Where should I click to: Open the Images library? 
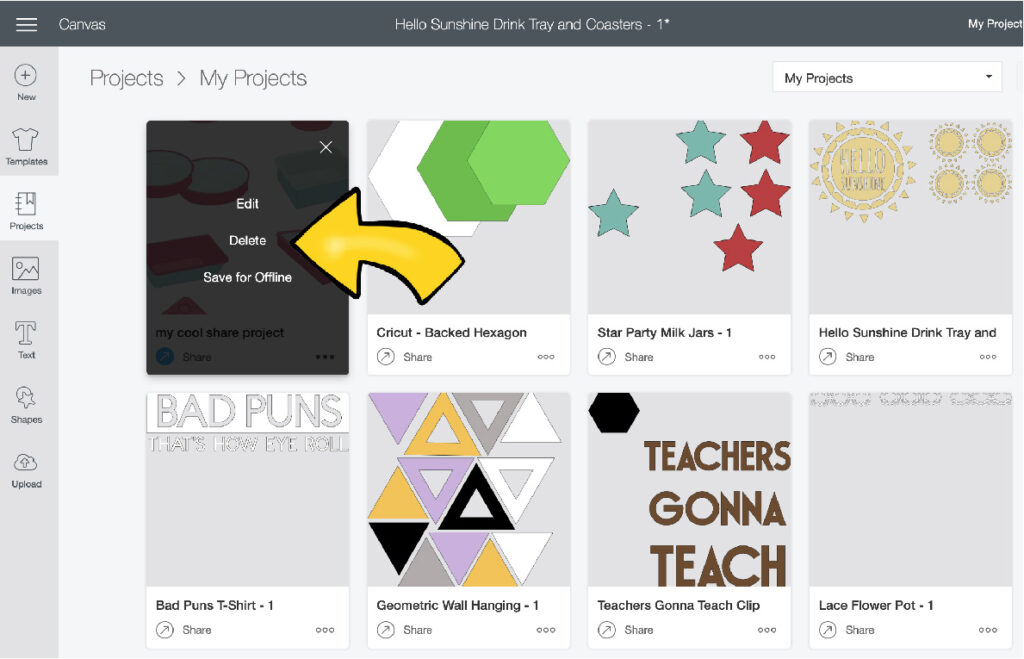click(x=26, y=276)
